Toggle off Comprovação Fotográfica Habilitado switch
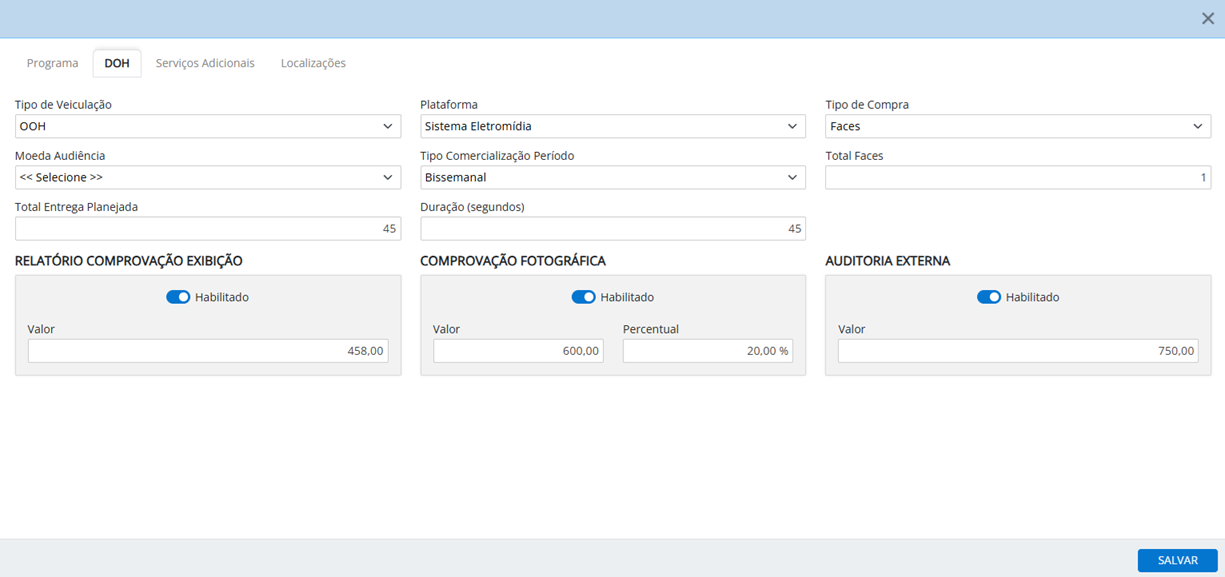Image resolution: width=1225 pixels, height=577 pixels. point(583,297)
